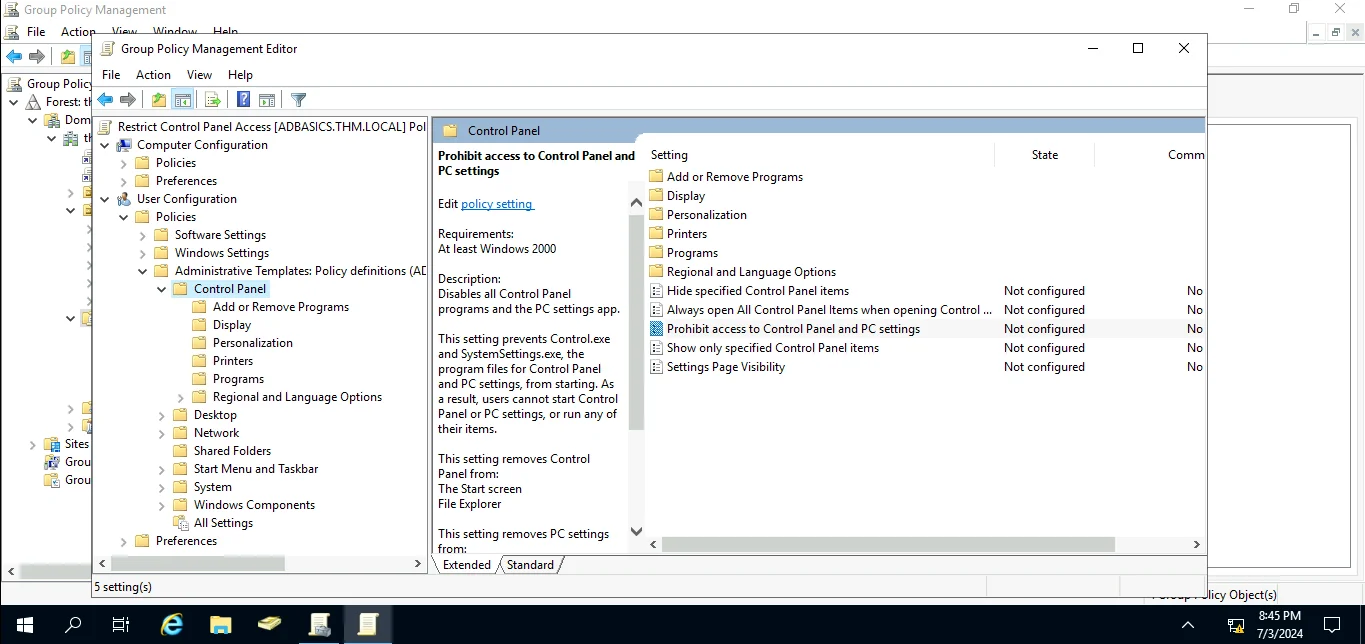The height and width of the screenshot is (644, 1365).
Task: Collapse Forest node in Group Policy Management
Action: point(14,102)
